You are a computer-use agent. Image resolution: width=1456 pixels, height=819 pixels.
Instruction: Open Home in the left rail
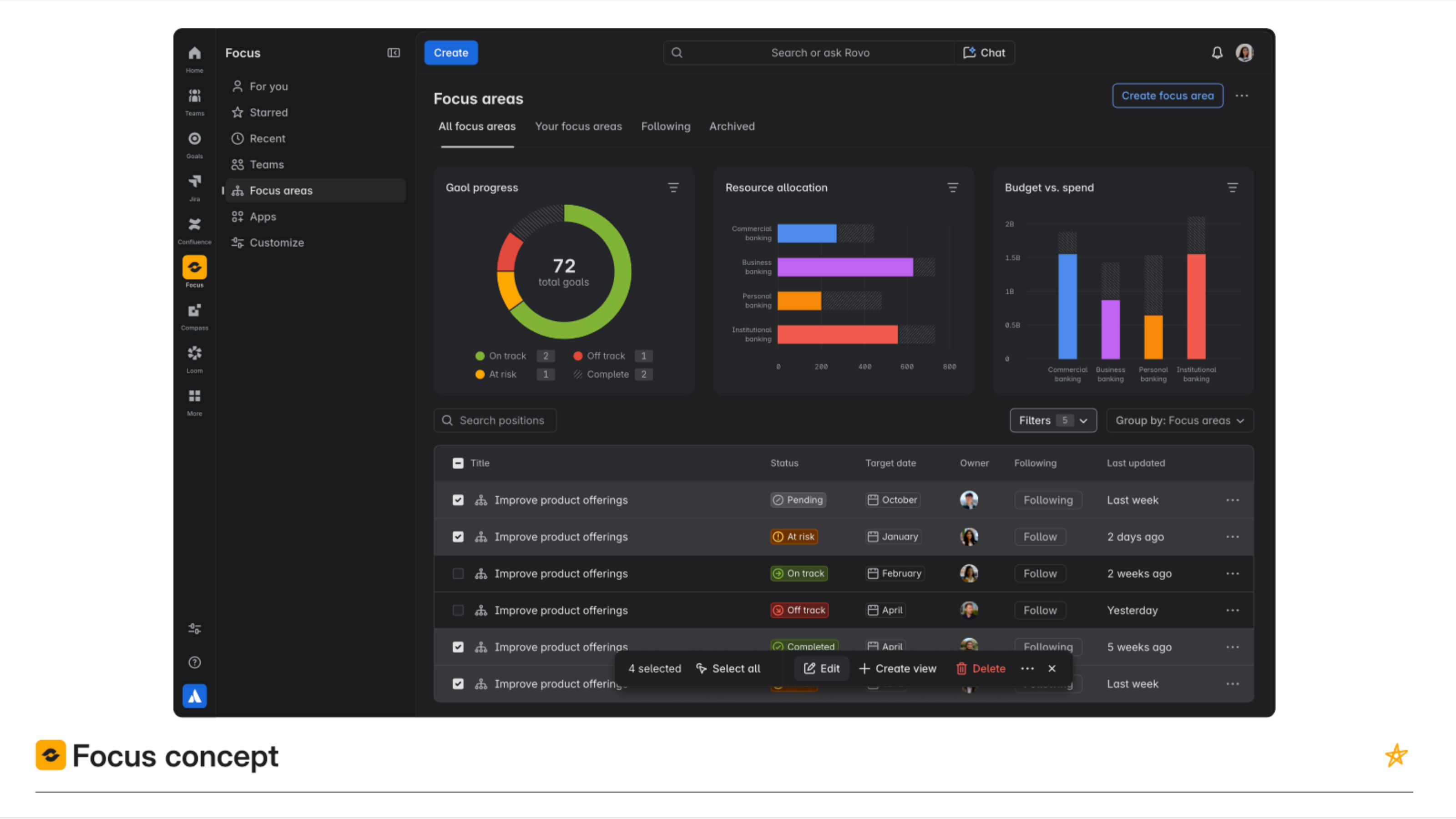coord(194,59)
